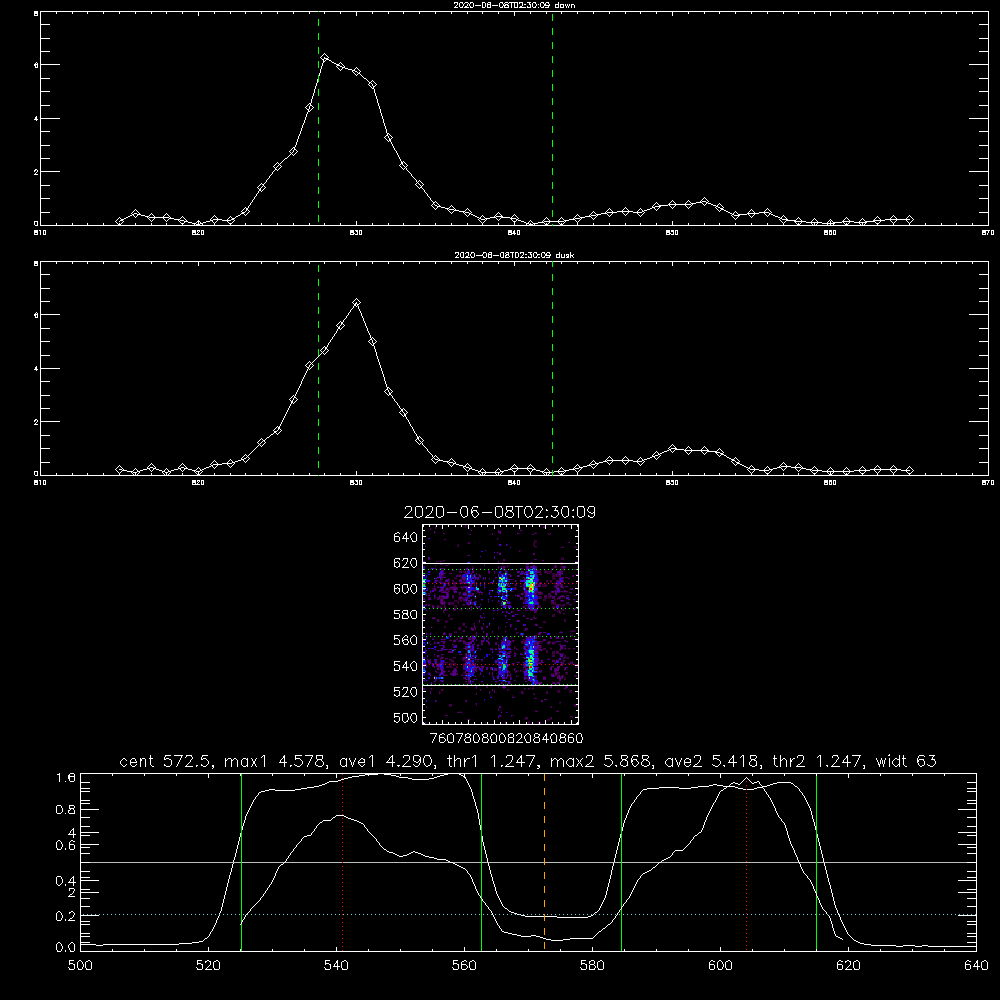This screenshot has height=1000, width=1000.
Task: Click the bottom plot y-axis label 0.2
Action: click(x=66, y=916)
